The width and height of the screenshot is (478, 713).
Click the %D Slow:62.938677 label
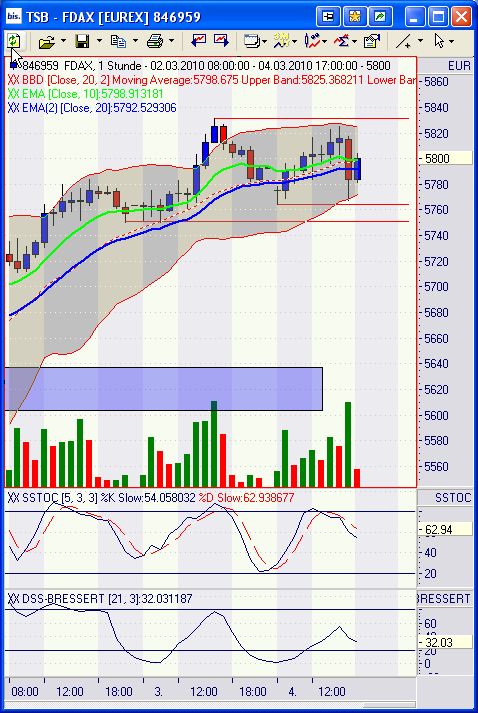tap(246, 498)
